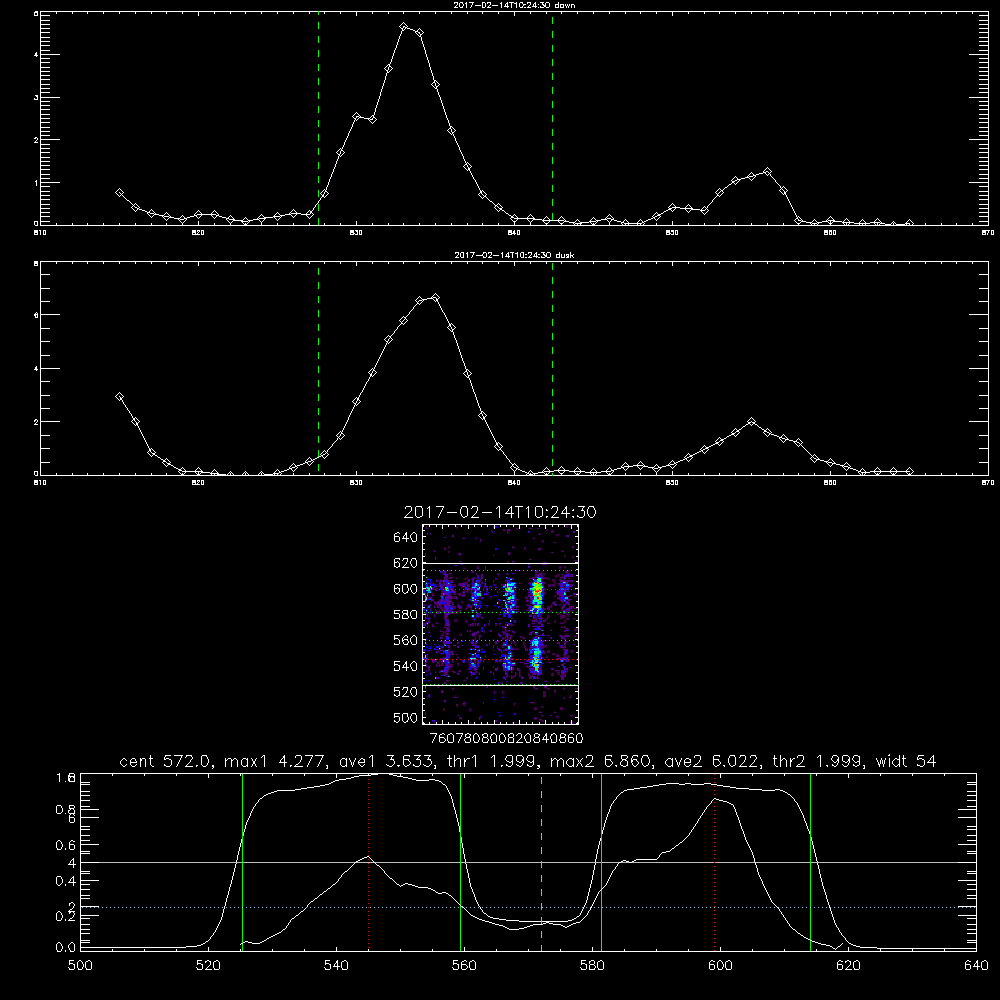The image size is (1000, 1000).
Task: Select the right green dashed line in dawn plot
Action: (552, 119)
